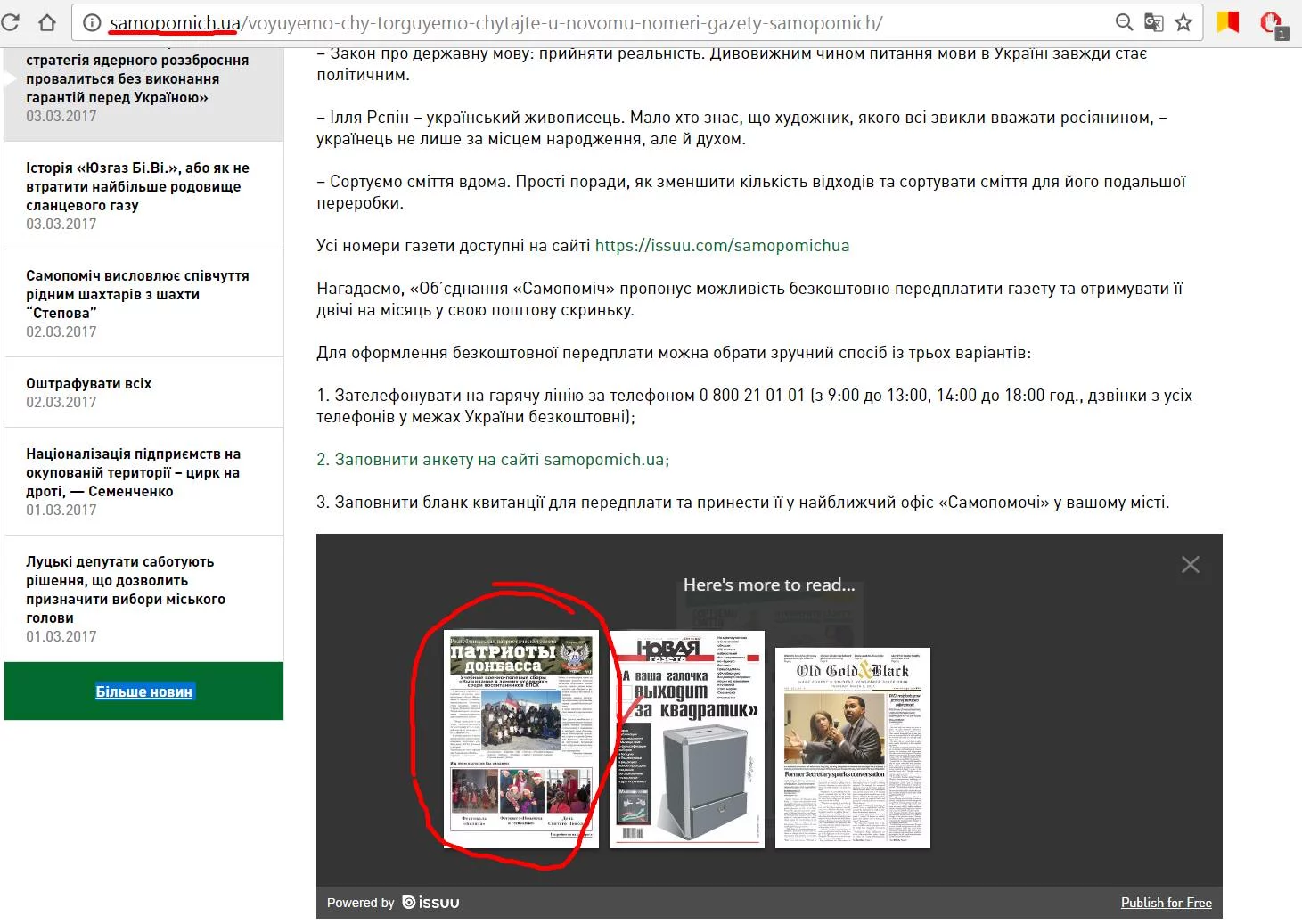Open the 'Publish for Free' link
Viewport: 1302px width, 924px height.
[1167, 903]
